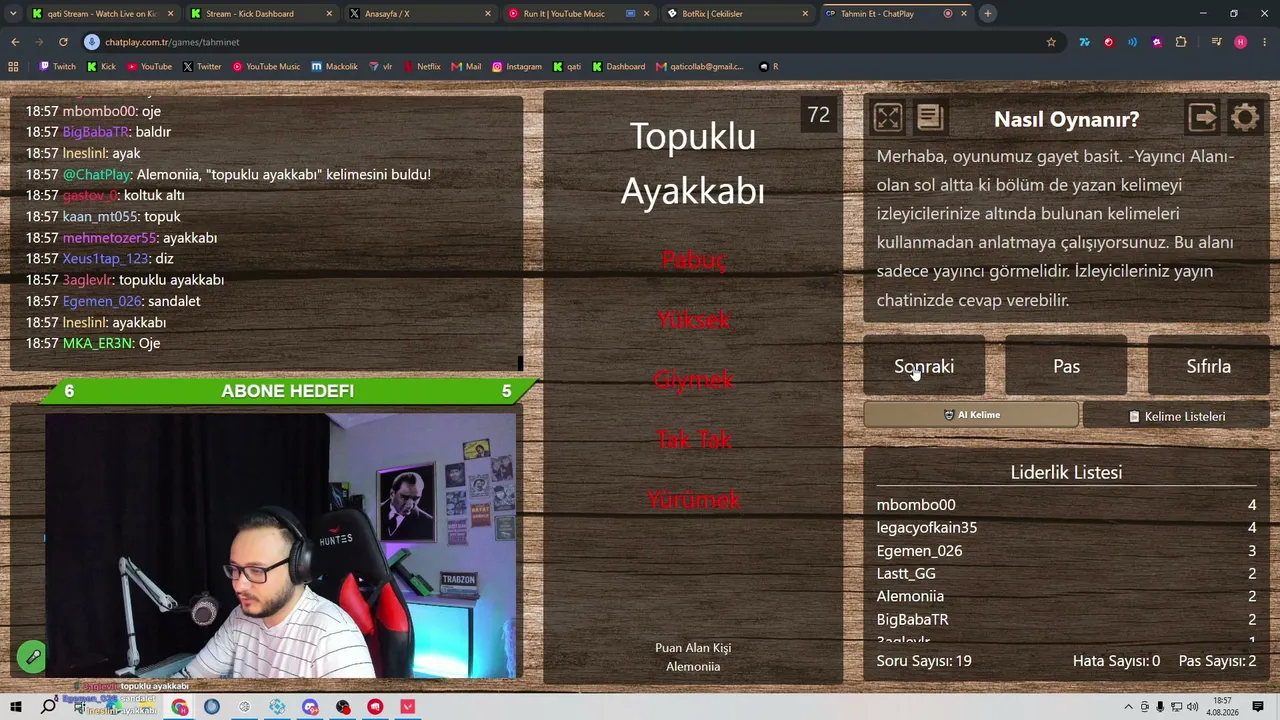The width and height of the screenshot is (1280, 720).
Task: Open the YouTube bookmark
Action: click(x=149, y=66)
